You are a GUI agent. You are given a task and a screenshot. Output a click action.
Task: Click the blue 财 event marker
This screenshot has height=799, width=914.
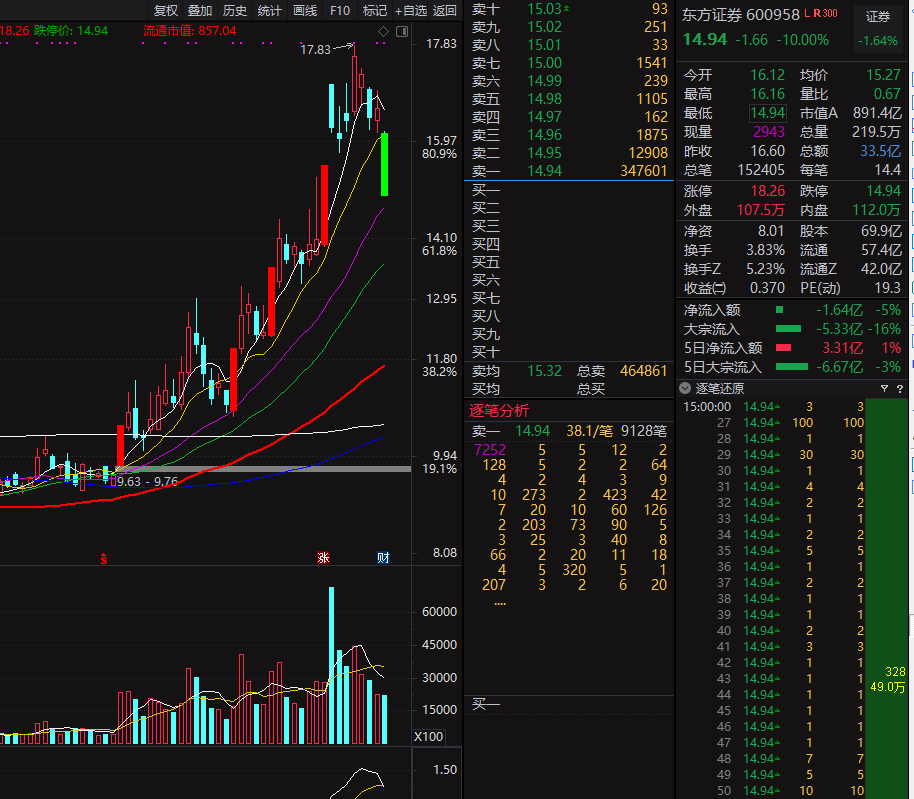point(383,558)
